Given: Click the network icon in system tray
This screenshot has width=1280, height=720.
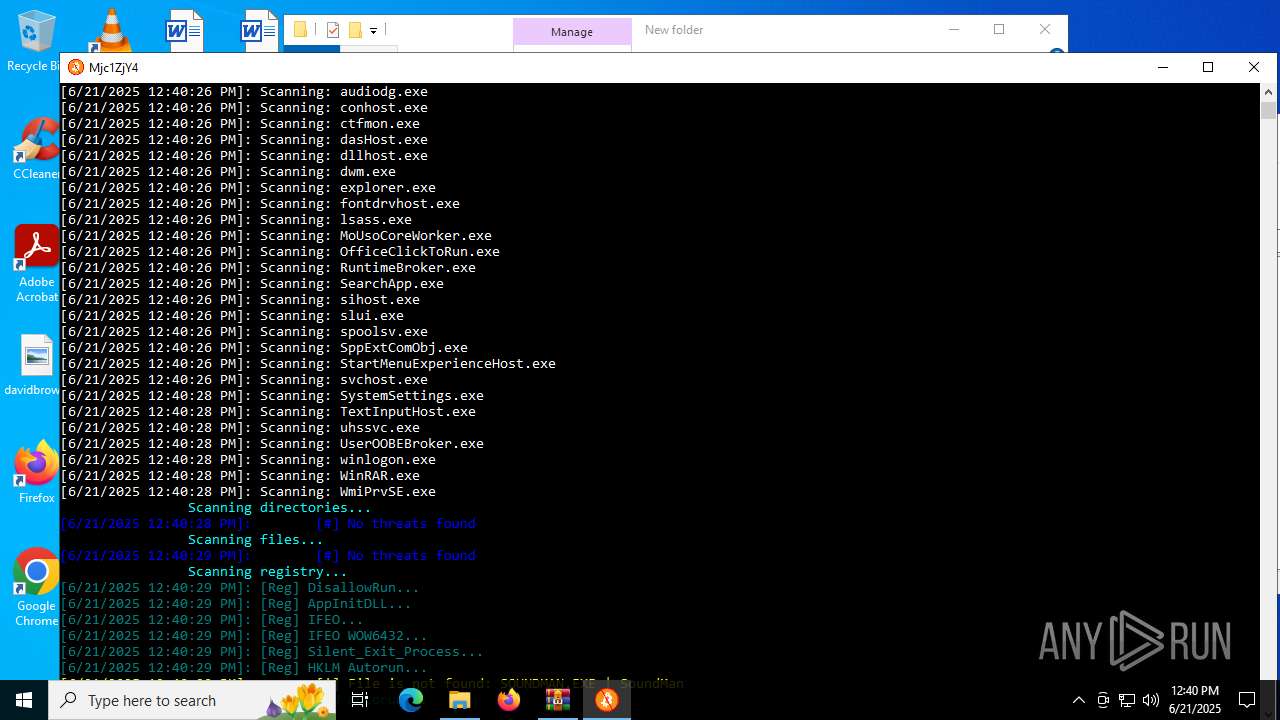Looking at the screenshot, I should [1127, 700].
